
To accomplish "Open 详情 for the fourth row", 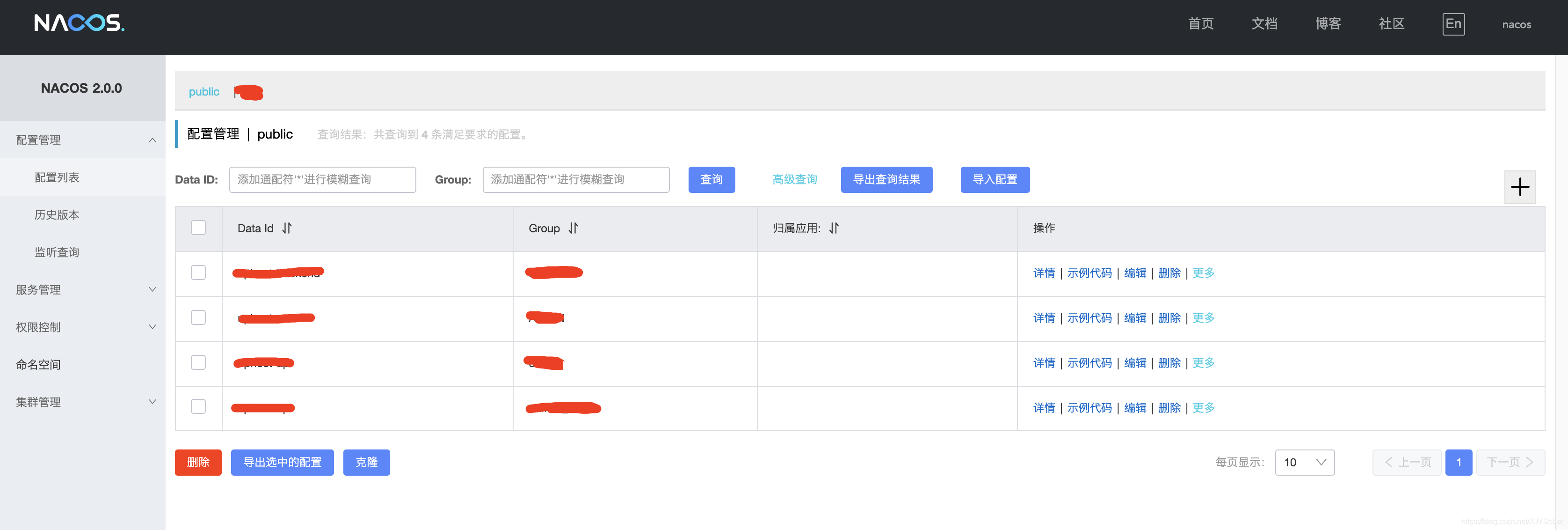I will point(1044,407).
